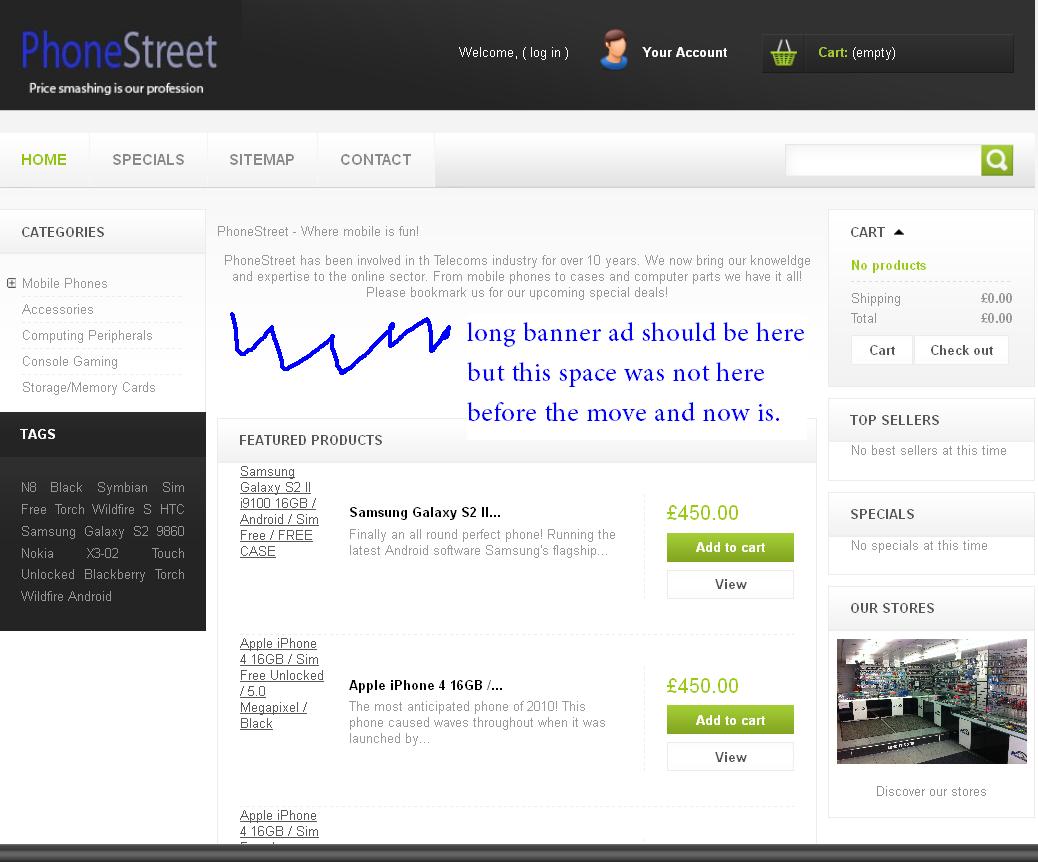Click the No products cart text
1038x862 pixels.
tap(888, 265)
